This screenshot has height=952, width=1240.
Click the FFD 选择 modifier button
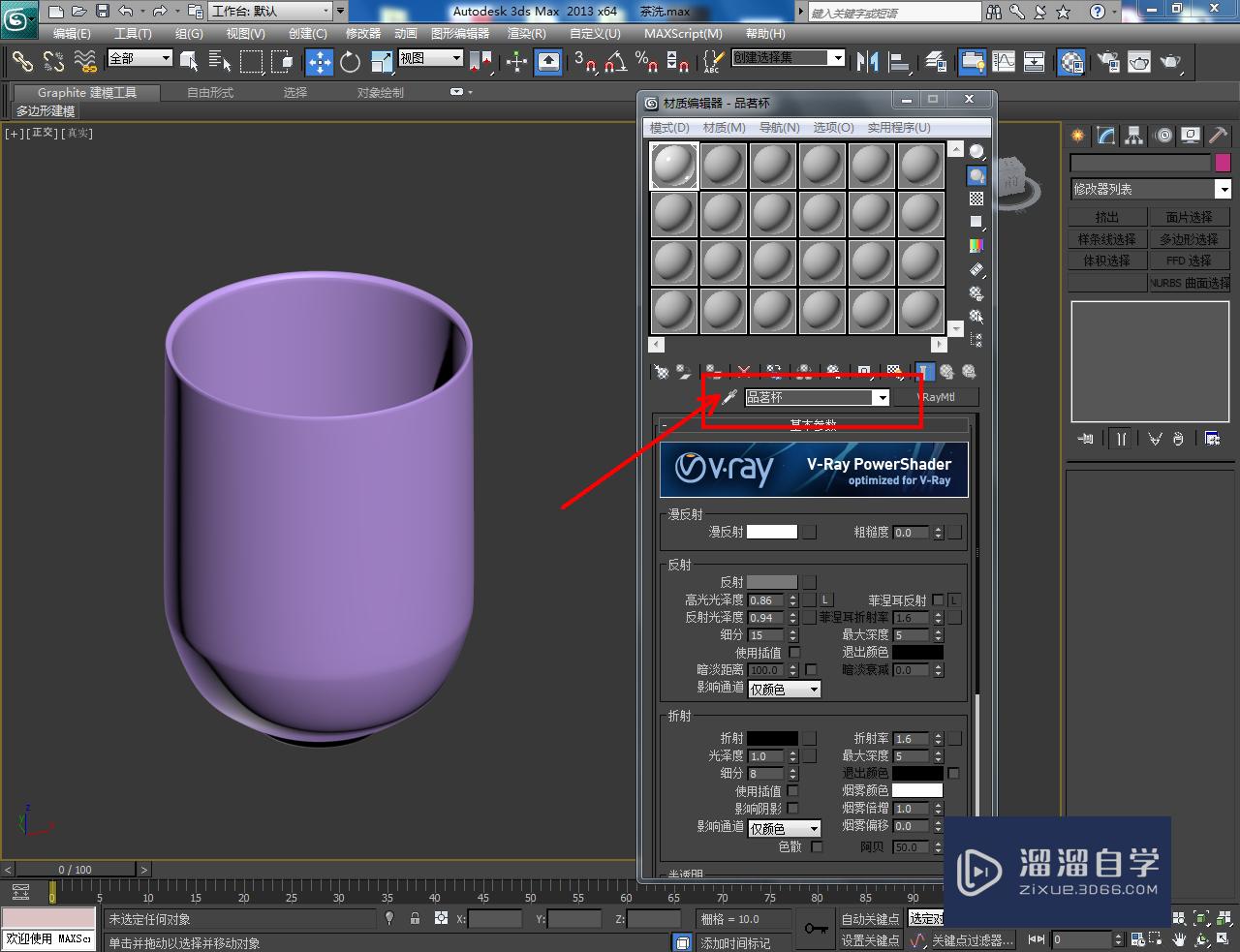click(1190, 261)
